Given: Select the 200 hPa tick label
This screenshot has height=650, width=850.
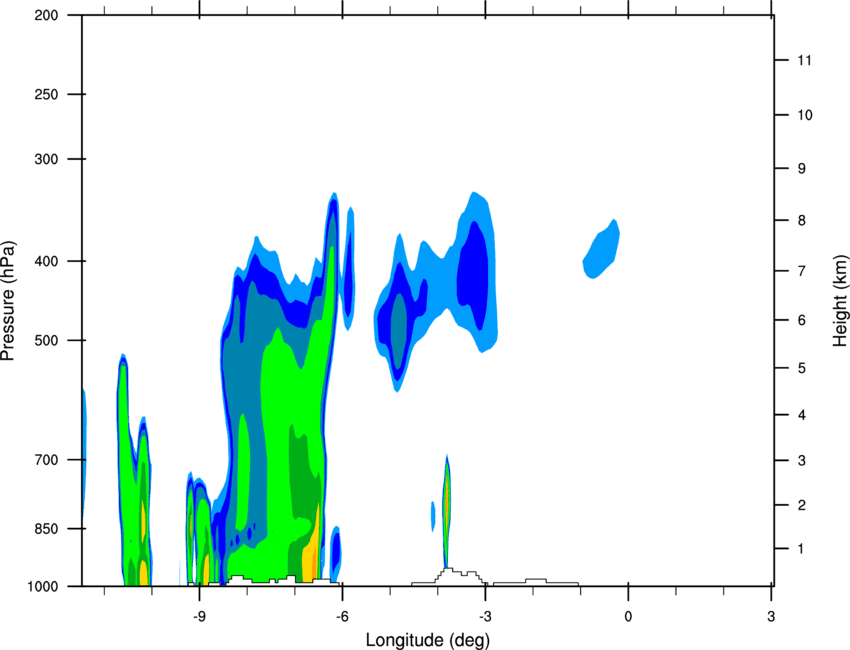Looking at the screenshot, I should point(47,15).
